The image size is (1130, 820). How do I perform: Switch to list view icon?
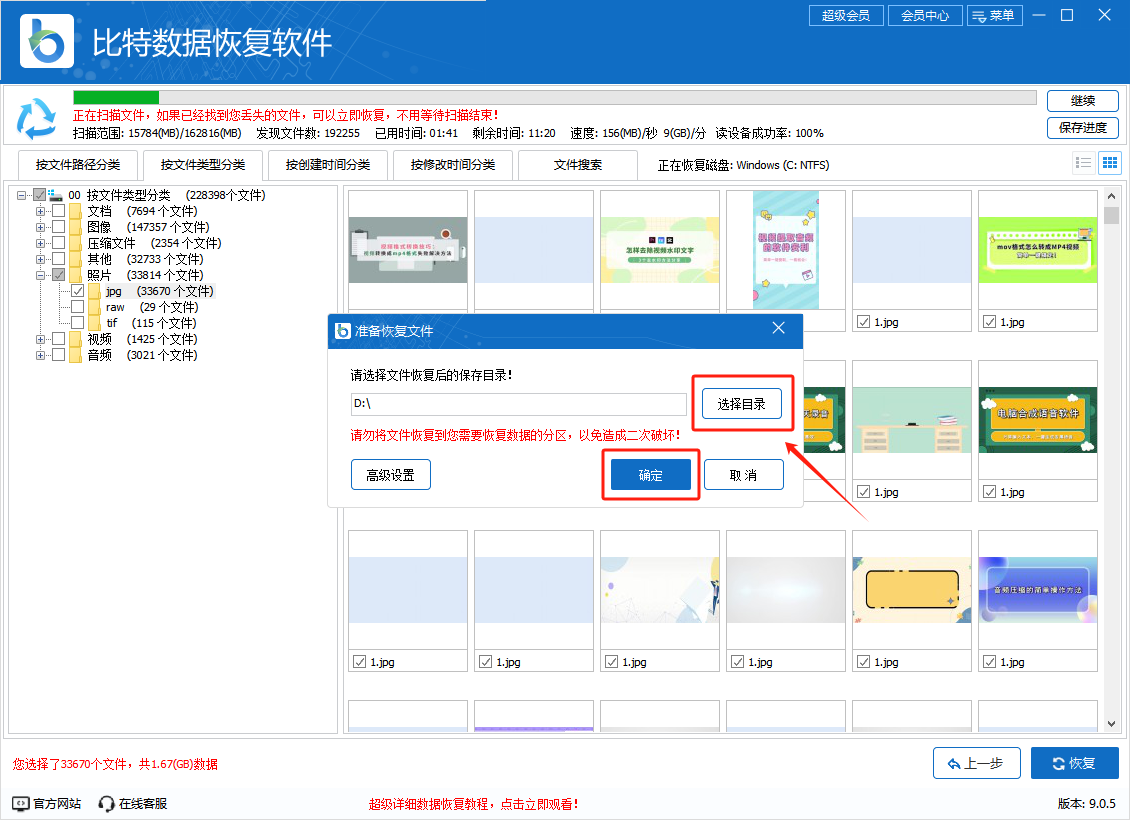[x=1083, y=162]
